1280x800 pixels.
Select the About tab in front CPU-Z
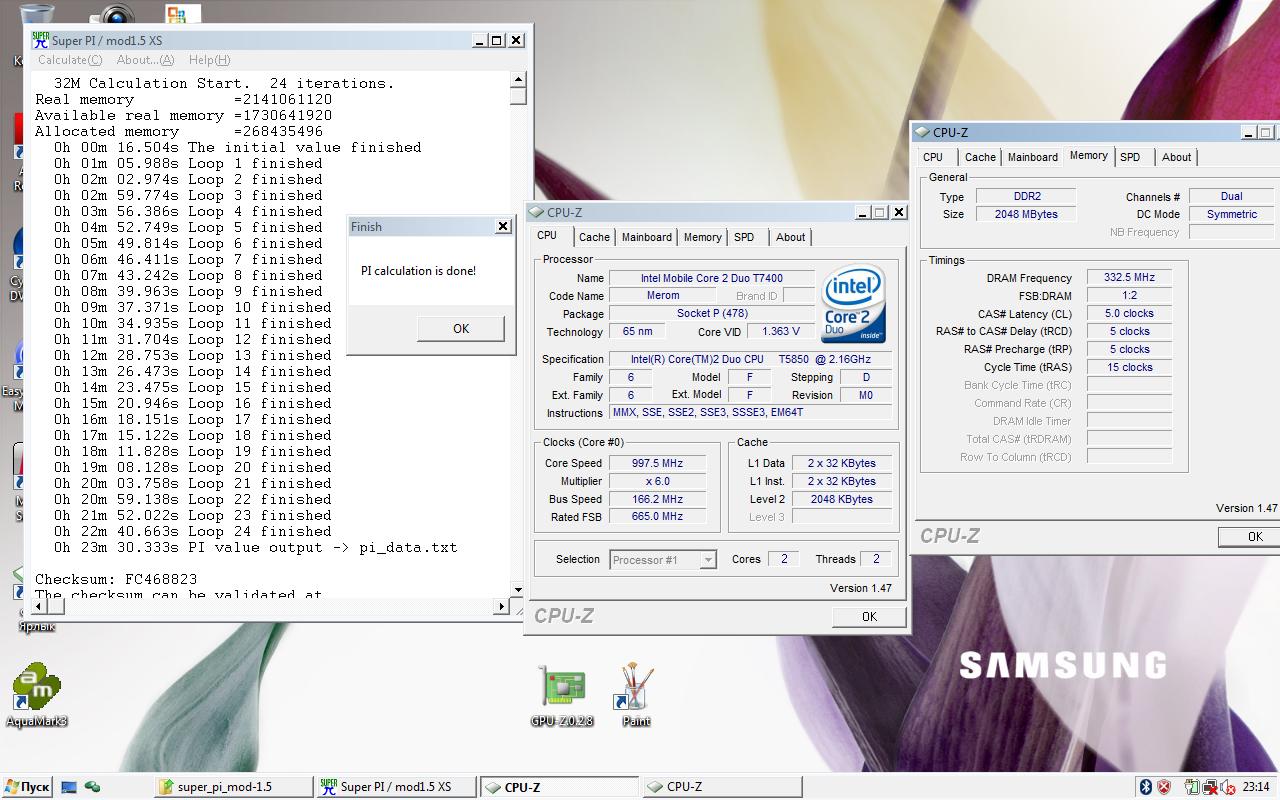coord(790,237)
